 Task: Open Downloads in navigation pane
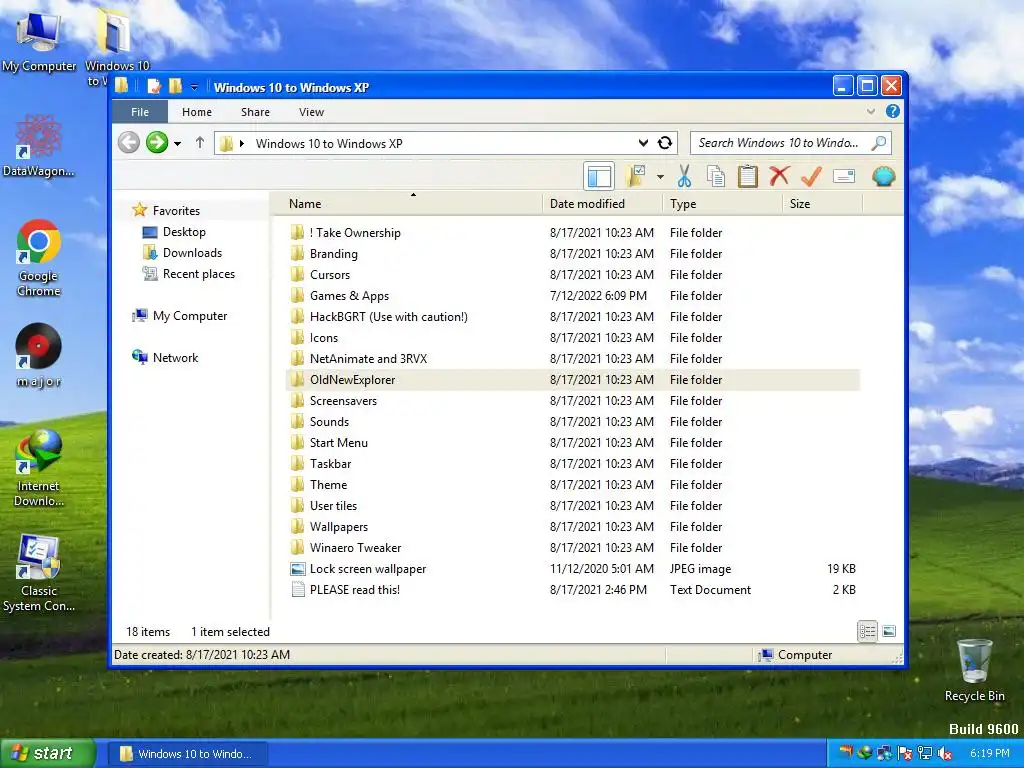pos(192,253)
